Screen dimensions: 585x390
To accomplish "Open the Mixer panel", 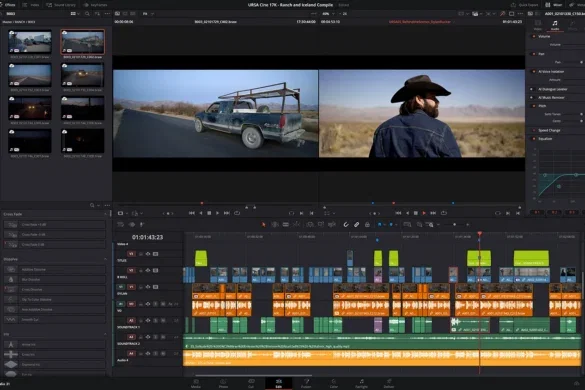I will (x=554, y=5).
